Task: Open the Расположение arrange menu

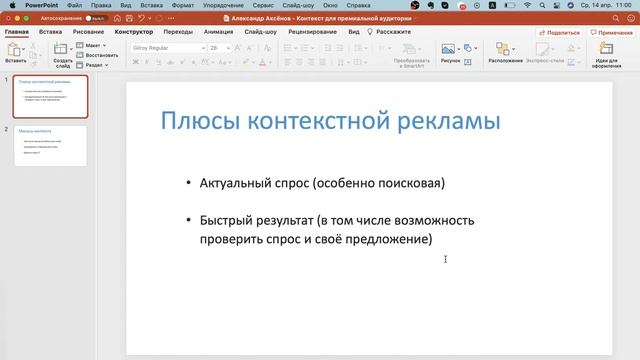Action: tap(505, 53)
